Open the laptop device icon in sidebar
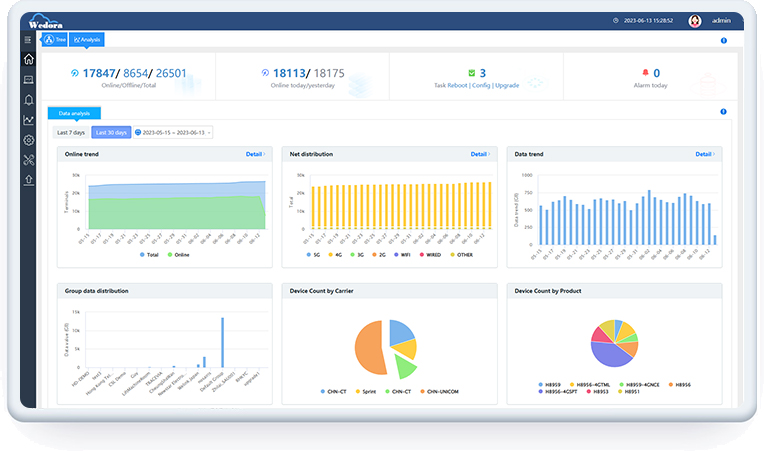 28,80
